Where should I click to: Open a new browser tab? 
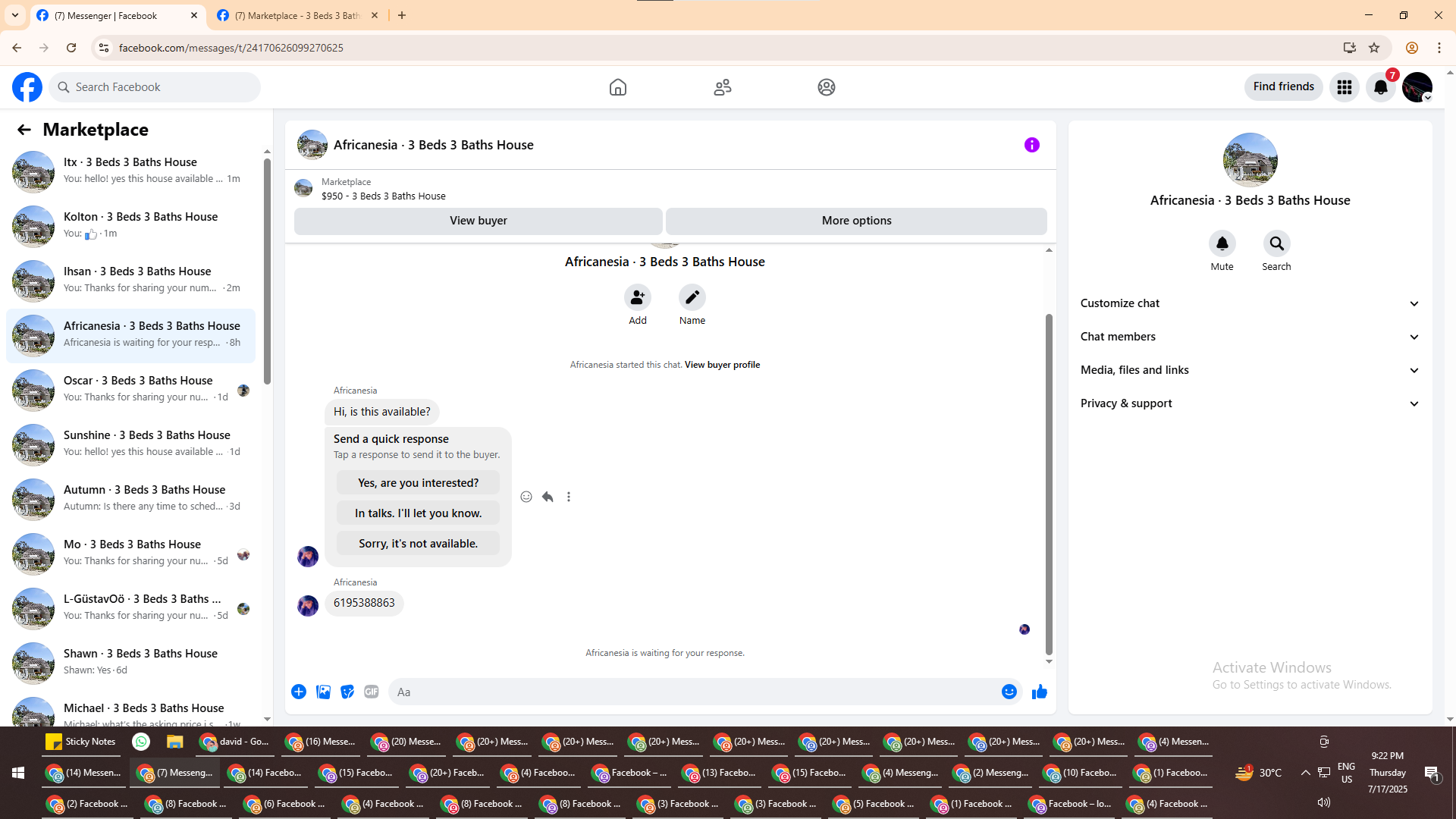[x=402, y=16]
